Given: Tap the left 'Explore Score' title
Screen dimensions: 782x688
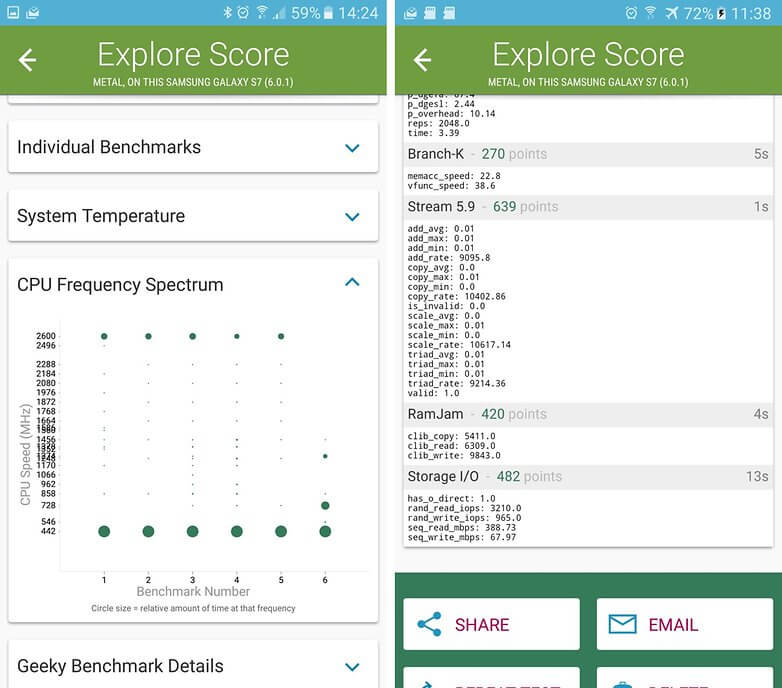Looking at the screenshot, I should (x=193, y=54).
